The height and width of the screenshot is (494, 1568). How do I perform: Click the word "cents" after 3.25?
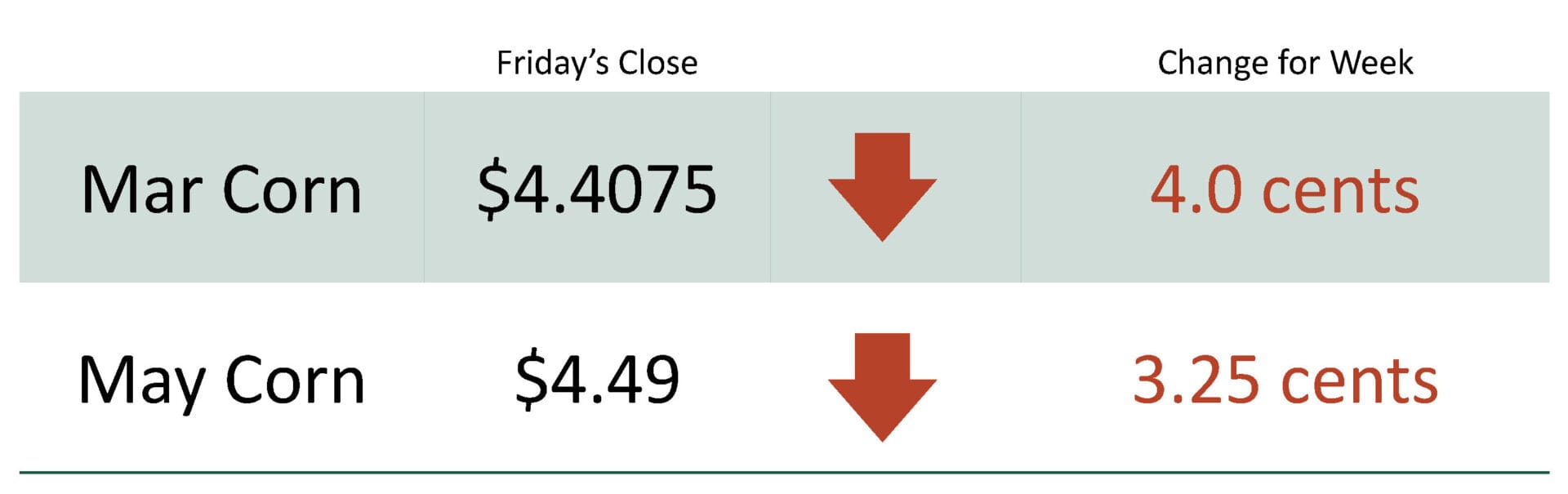coord(1359,382)
